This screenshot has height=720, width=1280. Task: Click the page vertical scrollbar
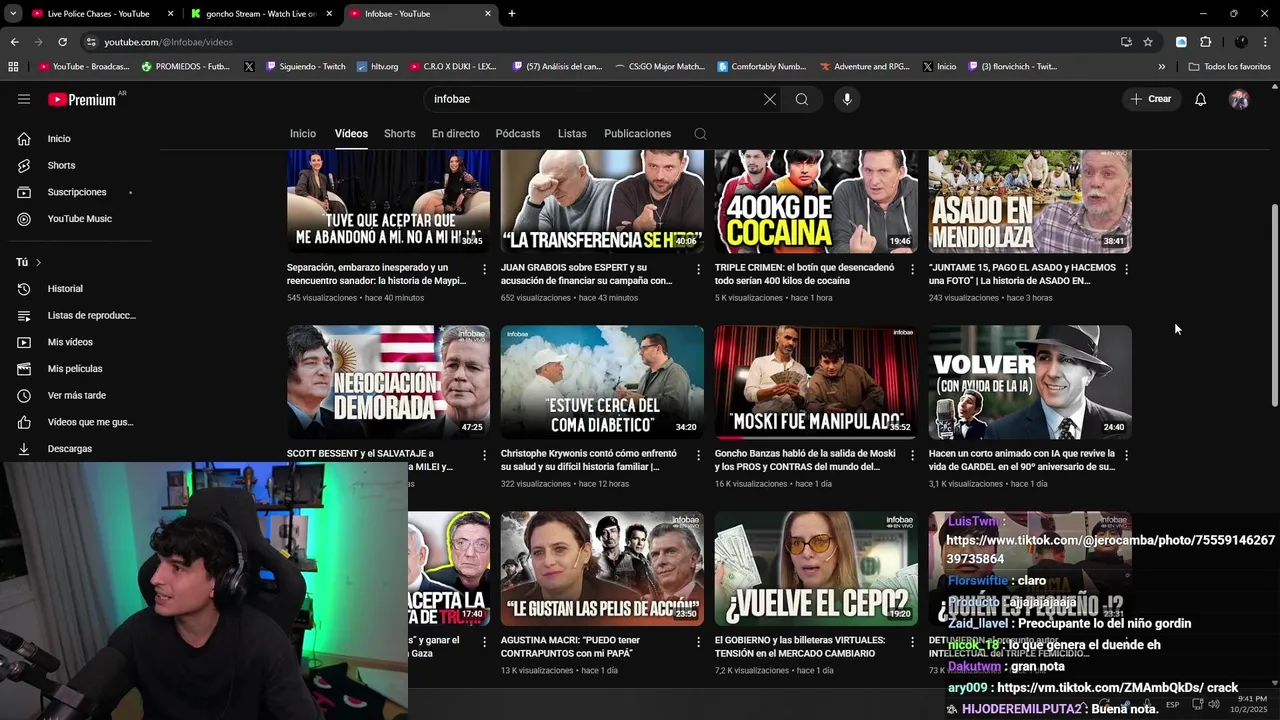[x=1273, y=304]
